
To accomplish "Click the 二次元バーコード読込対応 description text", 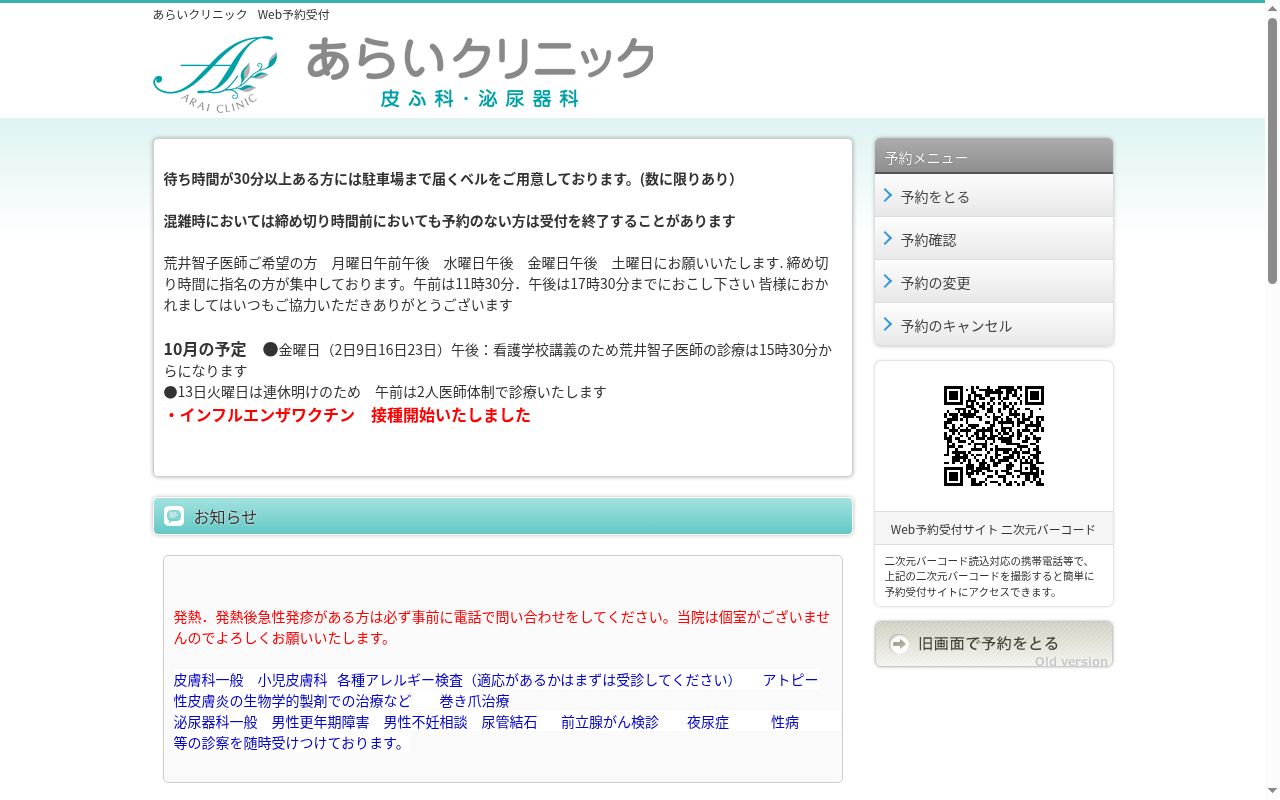I will [989, 576].
